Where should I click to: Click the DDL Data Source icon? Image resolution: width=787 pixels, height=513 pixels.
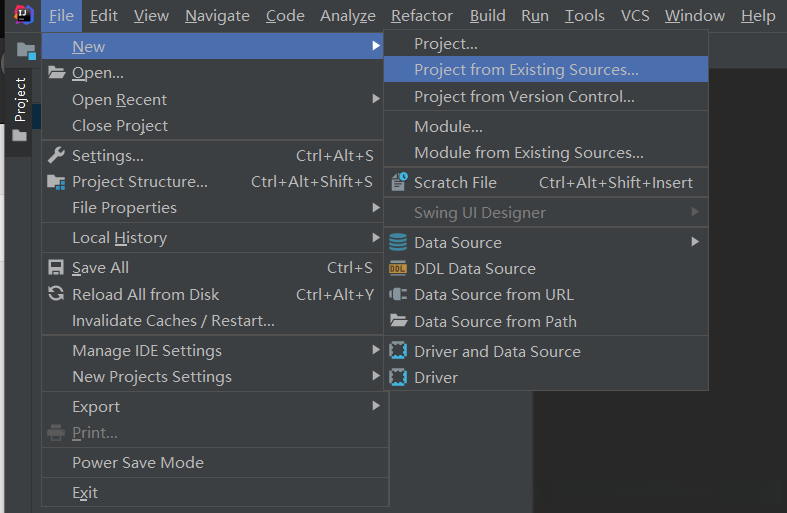click(x=398, y=268)
